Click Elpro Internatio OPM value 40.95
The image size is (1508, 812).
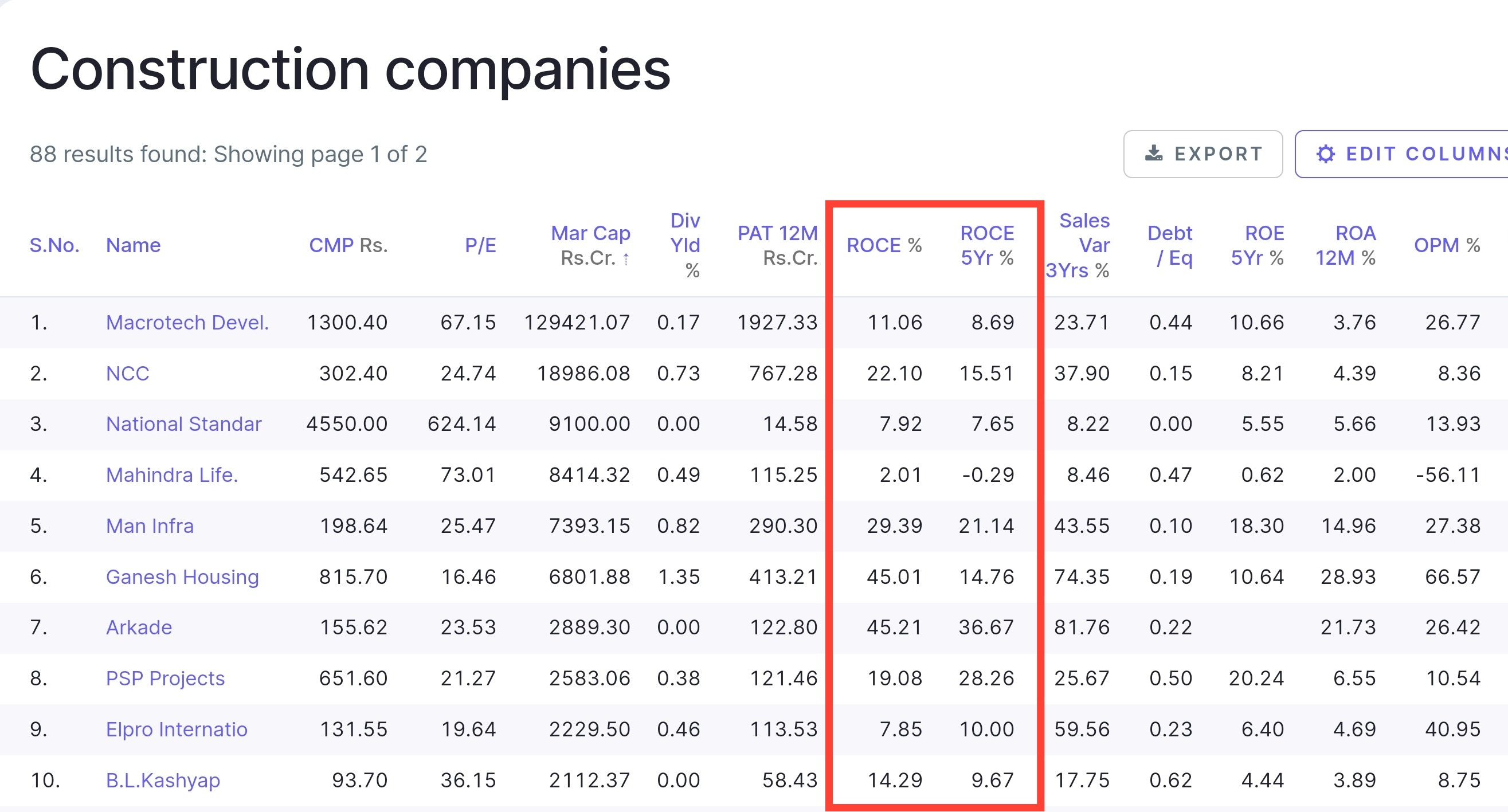(1453, 729)
